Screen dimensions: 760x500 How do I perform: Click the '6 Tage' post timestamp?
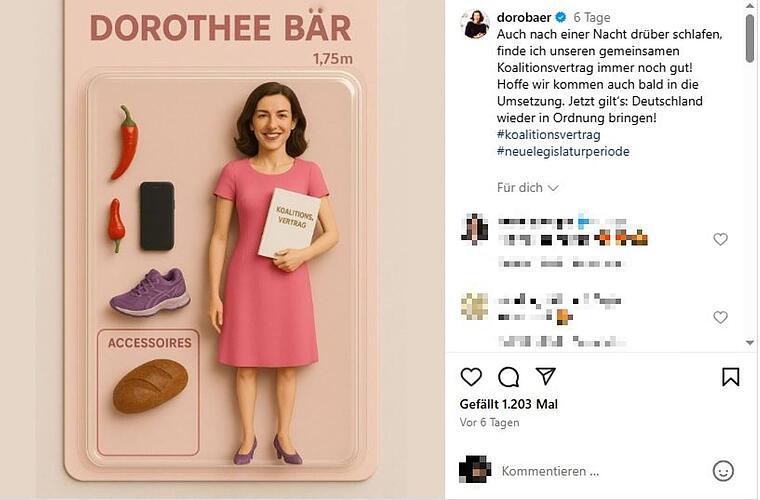tap(592, 17)
